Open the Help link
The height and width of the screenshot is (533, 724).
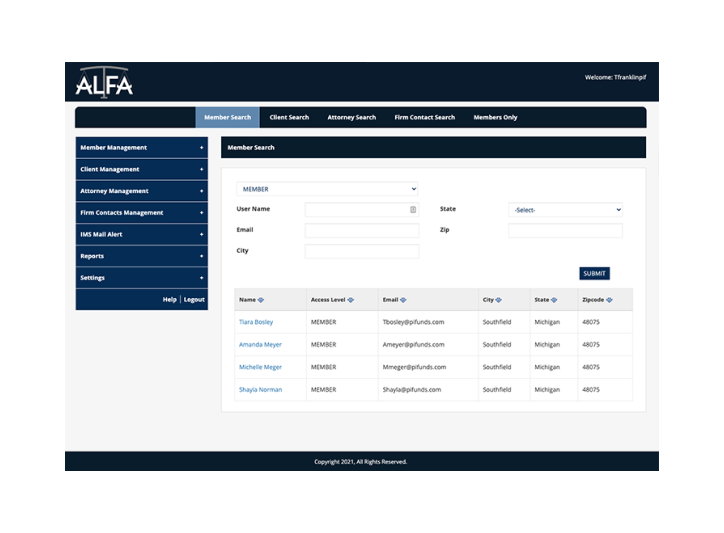coord(169,300)
